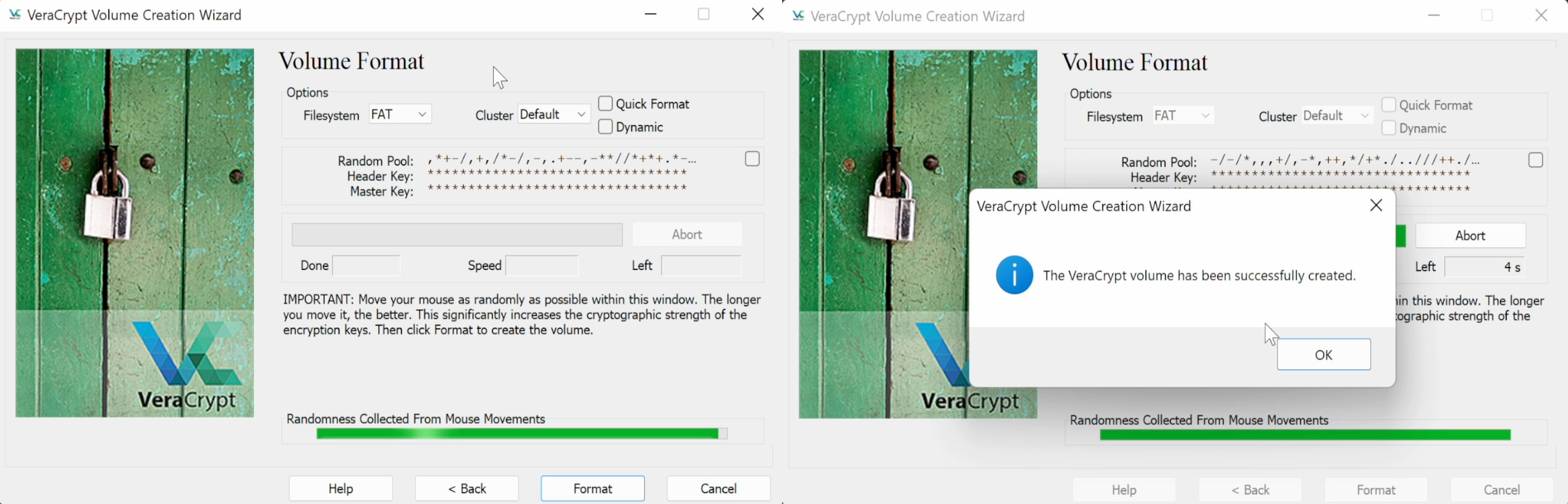Click the VeraCrypt logo icon in the right window's title bar
Screen dimensions: 1568x504
point(798,15)
